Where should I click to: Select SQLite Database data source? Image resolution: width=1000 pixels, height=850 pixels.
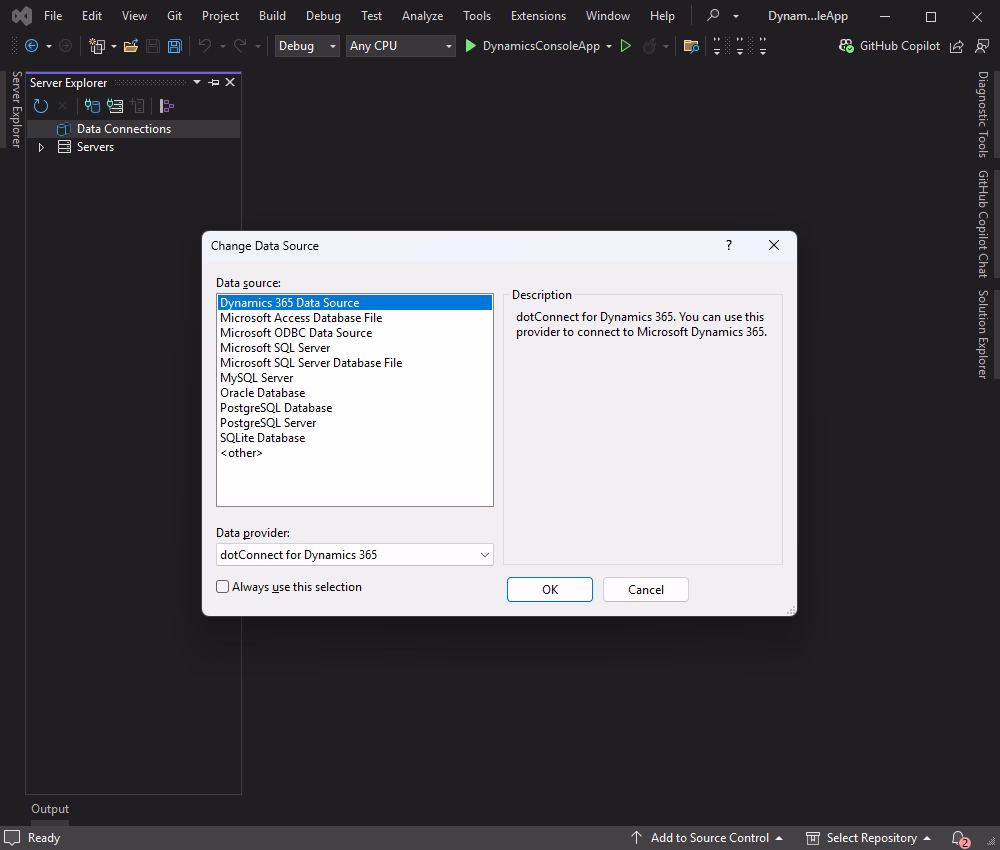262,437
